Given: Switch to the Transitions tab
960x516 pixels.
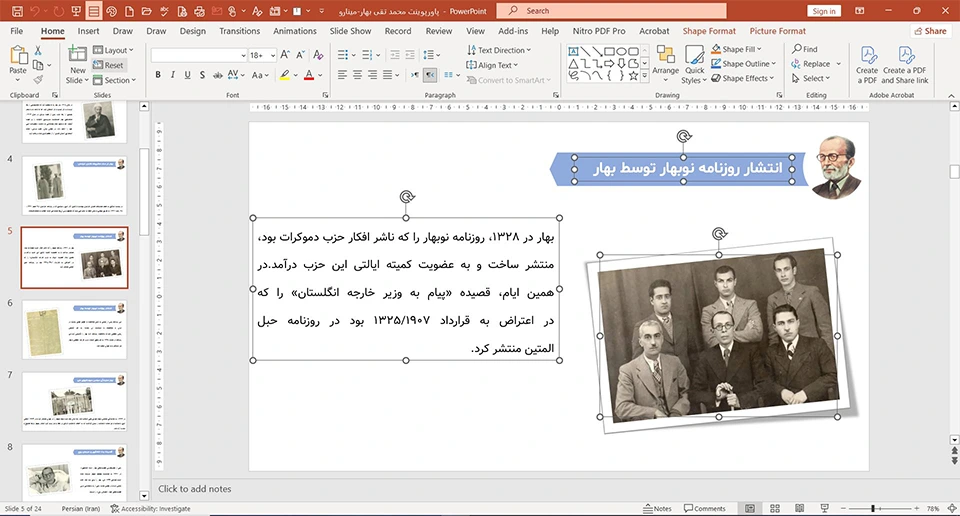Looking at the screenshot, I should click(x=239, y=31).
